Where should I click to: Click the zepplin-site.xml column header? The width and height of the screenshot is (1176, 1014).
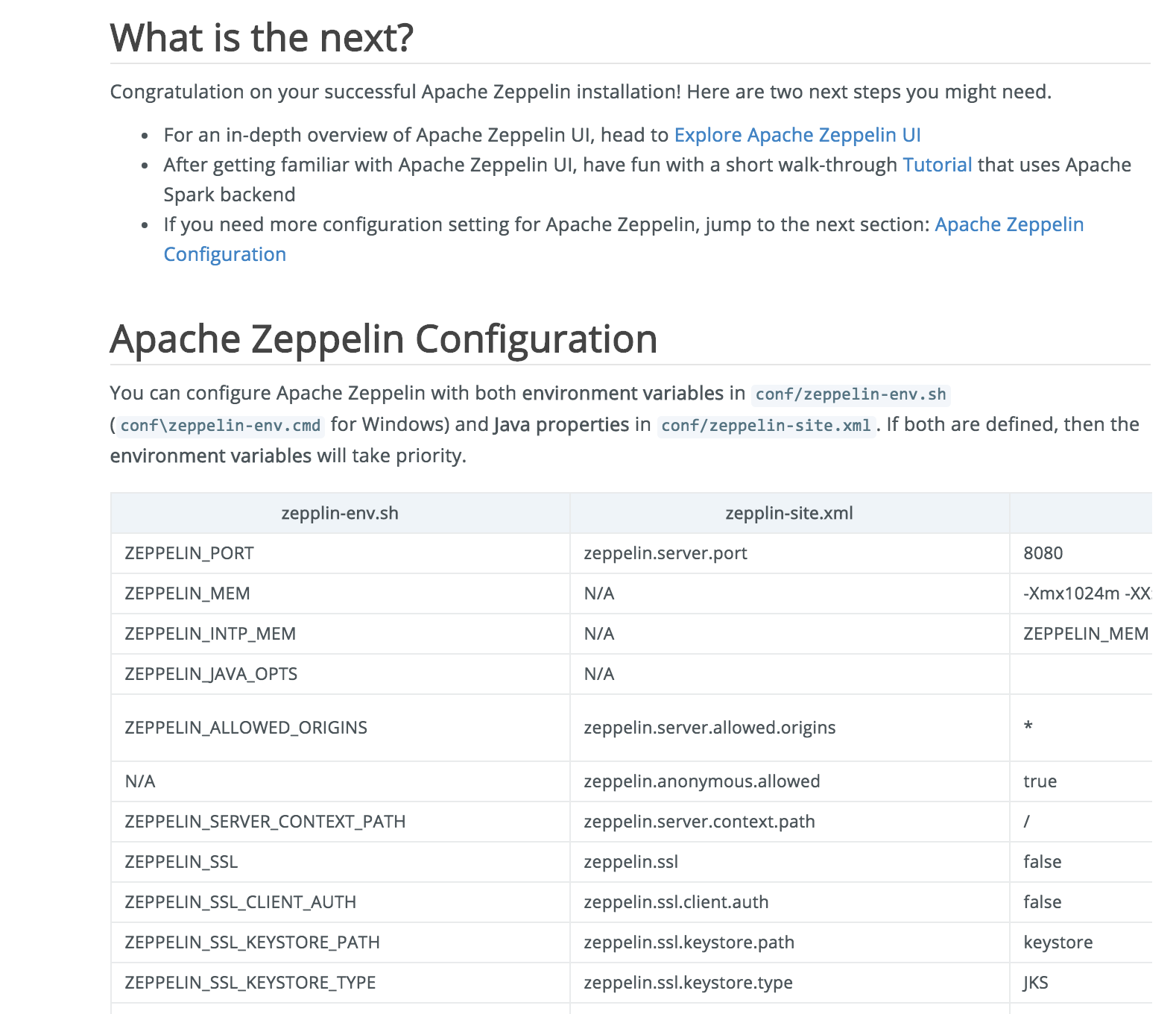(x=788, y=513)
